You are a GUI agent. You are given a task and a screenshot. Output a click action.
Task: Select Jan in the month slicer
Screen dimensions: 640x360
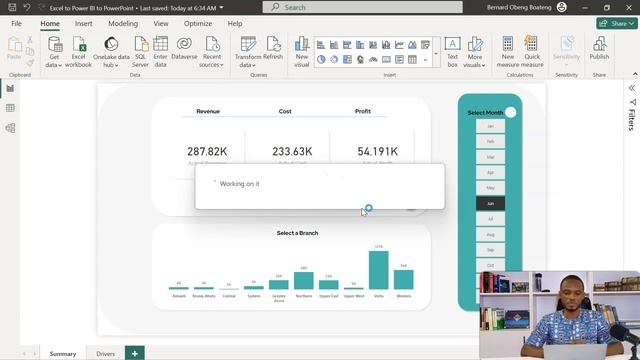tap(490, 126)
